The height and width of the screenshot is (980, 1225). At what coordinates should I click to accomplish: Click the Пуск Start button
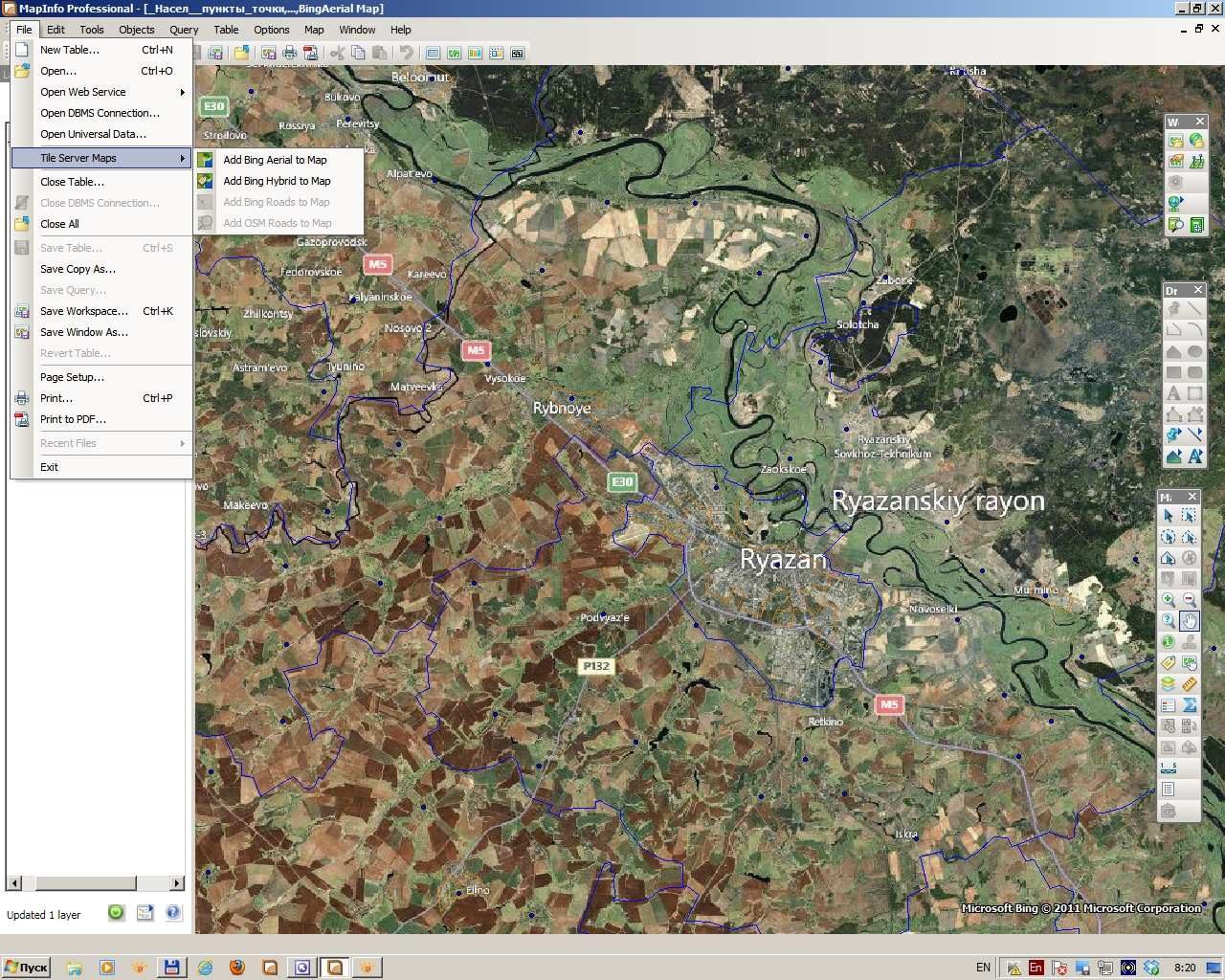[26, 968]
